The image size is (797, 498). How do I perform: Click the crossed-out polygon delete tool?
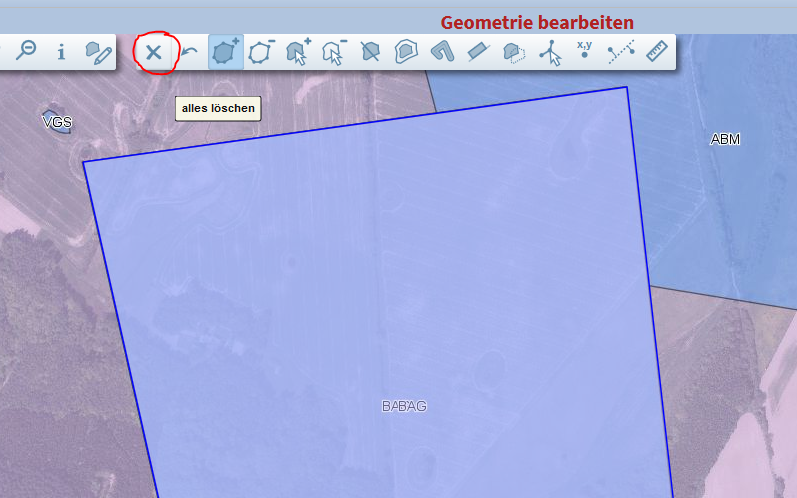point(370,52)
